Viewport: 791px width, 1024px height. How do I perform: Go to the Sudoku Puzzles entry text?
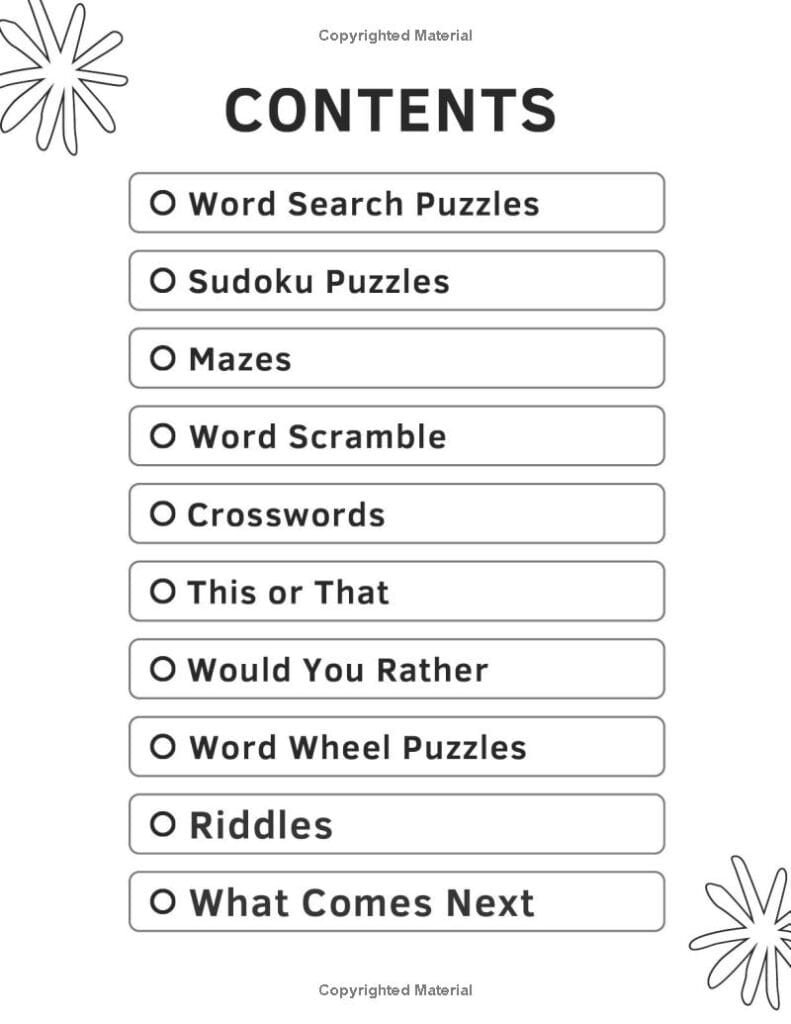(x=319, y=281)
